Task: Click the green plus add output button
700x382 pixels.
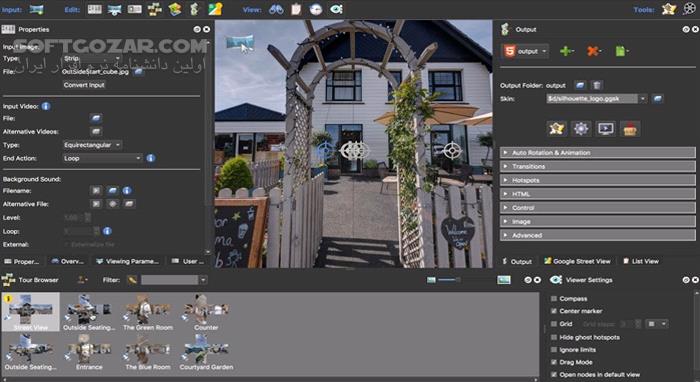Action: point(567,51)
